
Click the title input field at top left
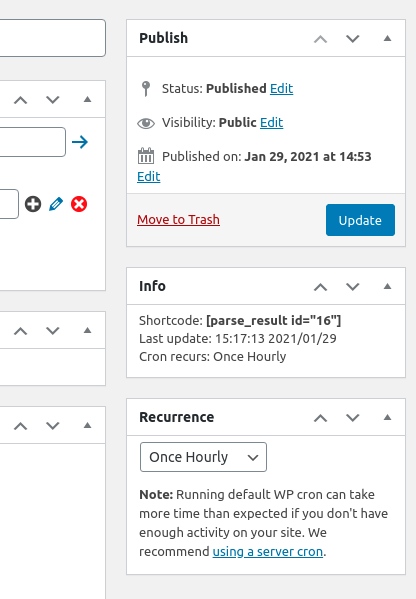[53, 38]
